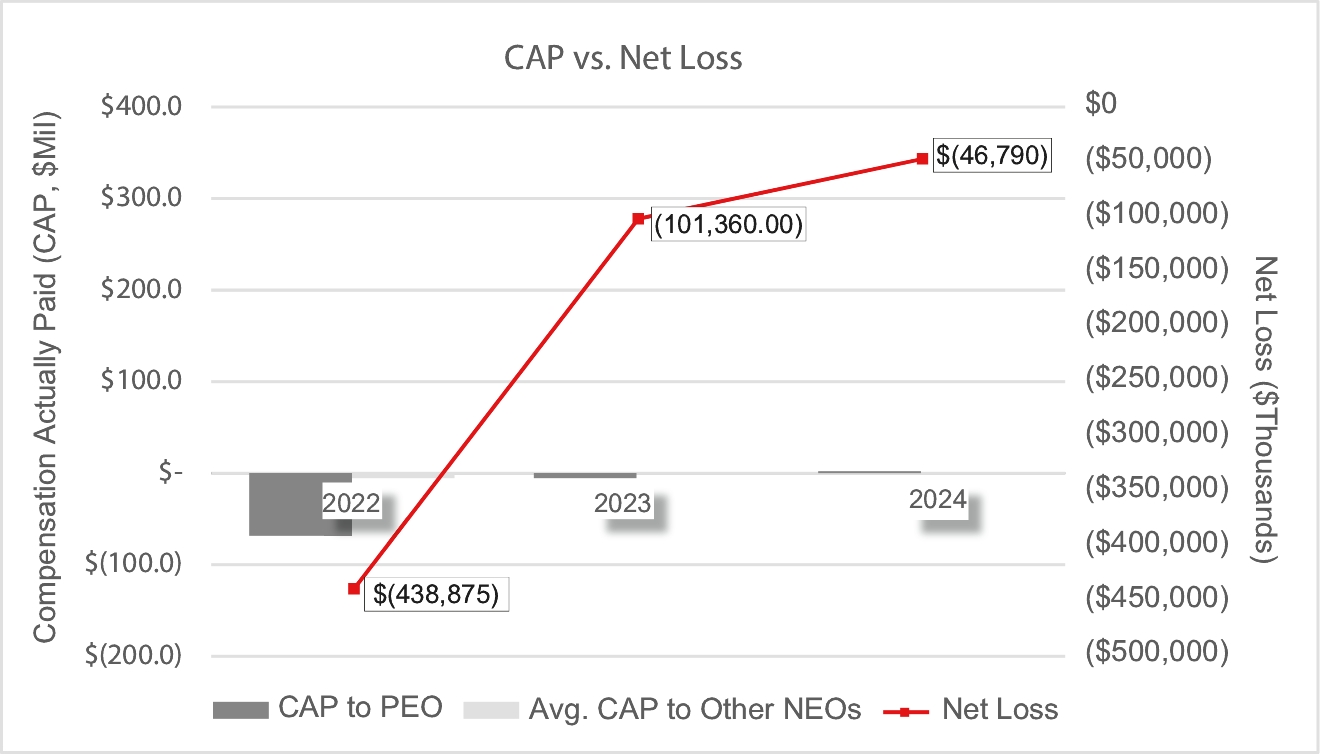
Task: Click the chart title 'CAP vs. Net Loss'
Action: point(622,58)
